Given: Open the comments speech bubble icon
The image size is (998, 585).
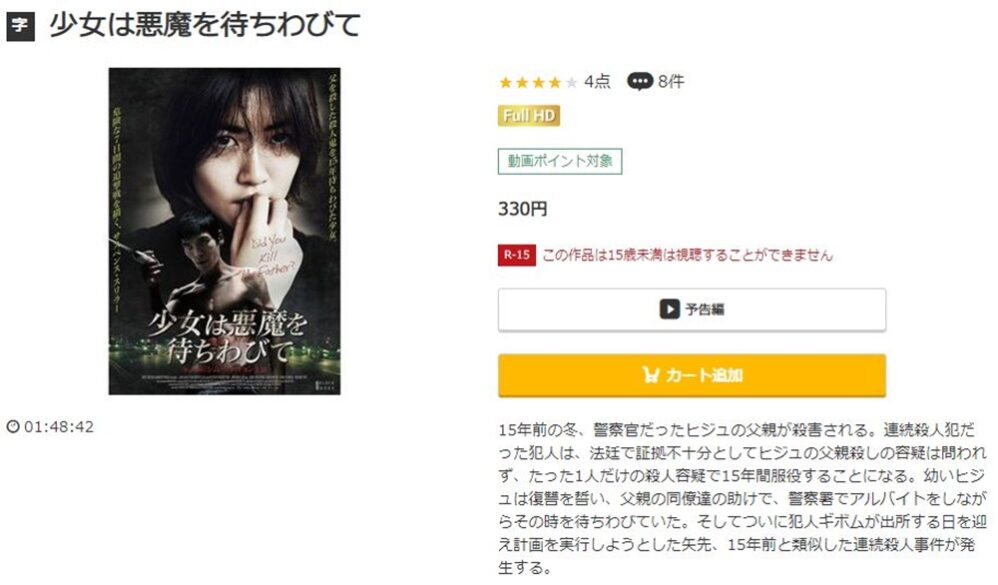Looking at the screenshot, I should coord(640,81).
